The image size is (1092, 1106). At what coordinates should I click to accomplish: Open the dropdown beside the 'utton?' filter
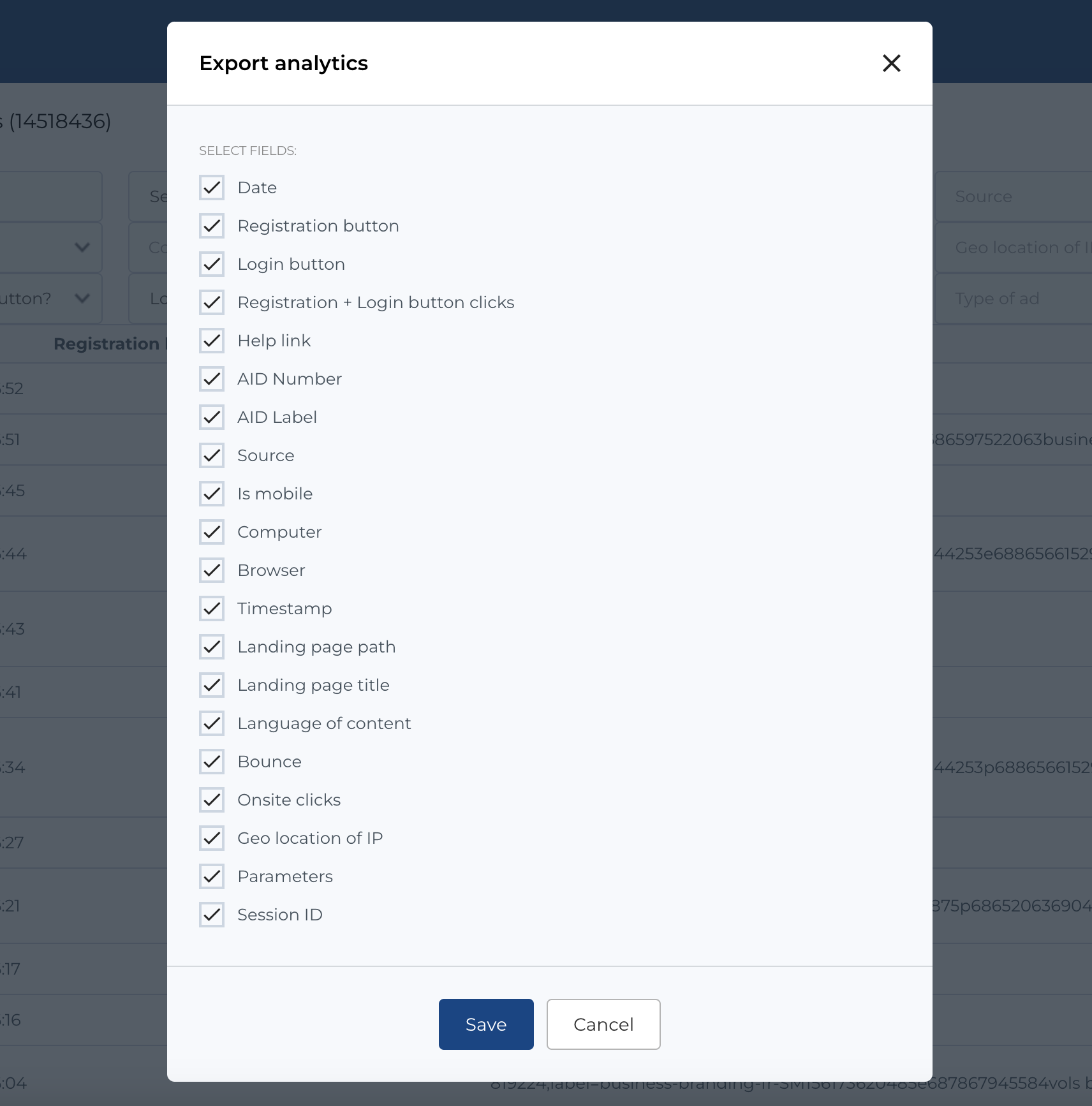pyautogui.click(x=82, y=299)
